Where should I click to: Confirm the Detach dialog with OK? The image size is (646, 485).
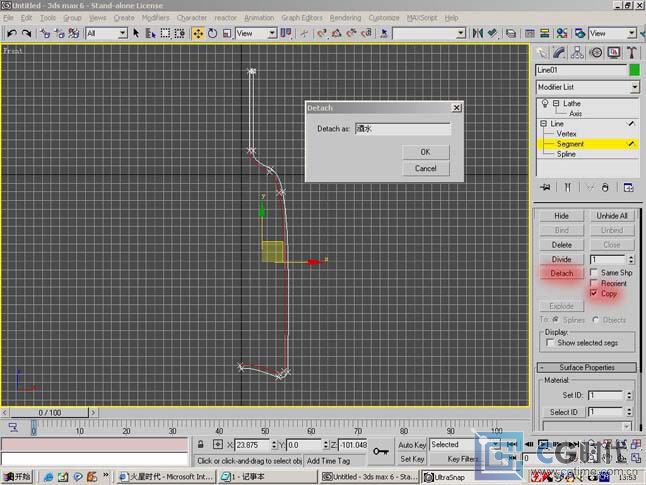426,152
